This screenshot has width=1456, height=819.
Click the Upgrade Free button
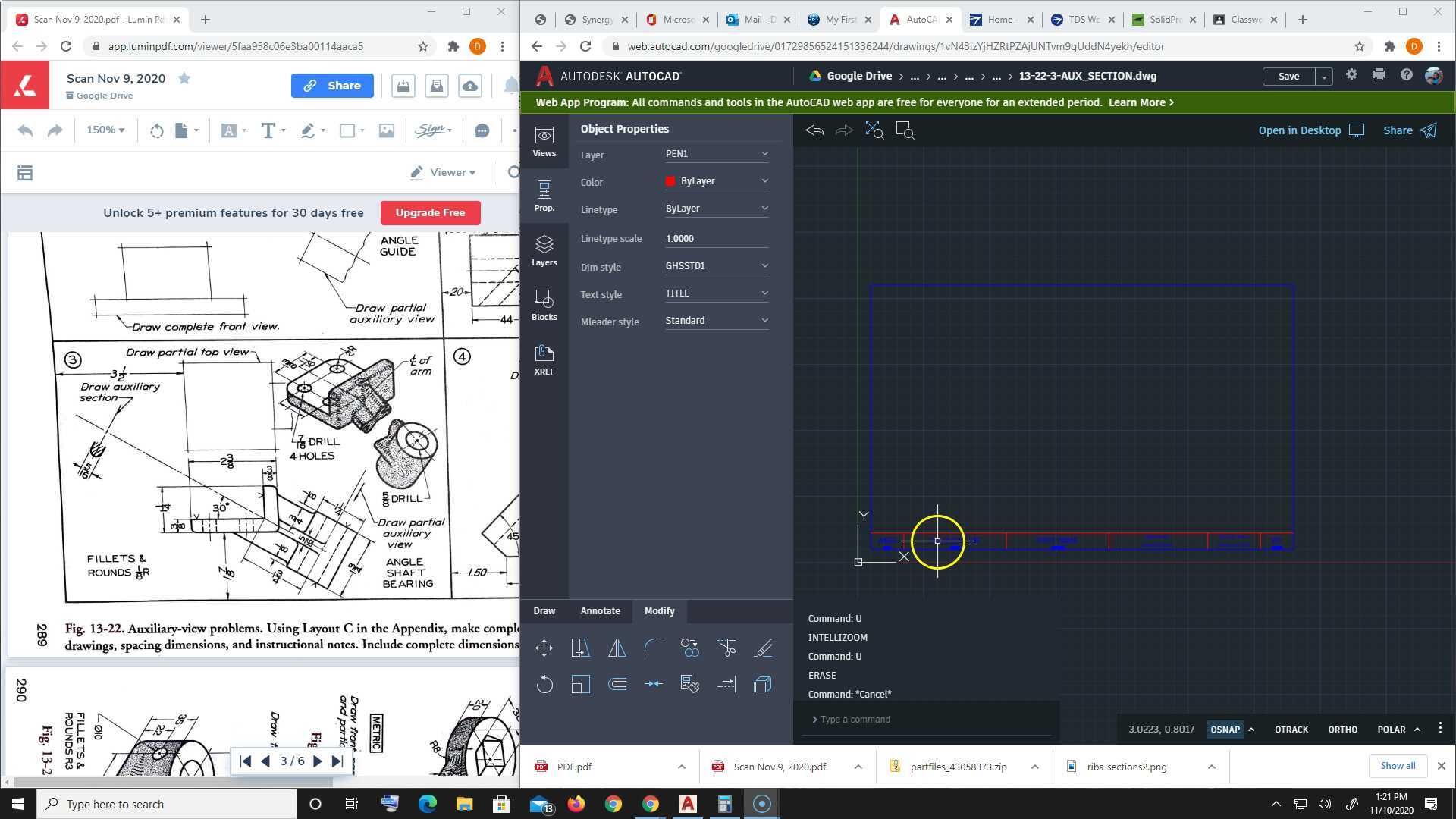click(430, 212)
